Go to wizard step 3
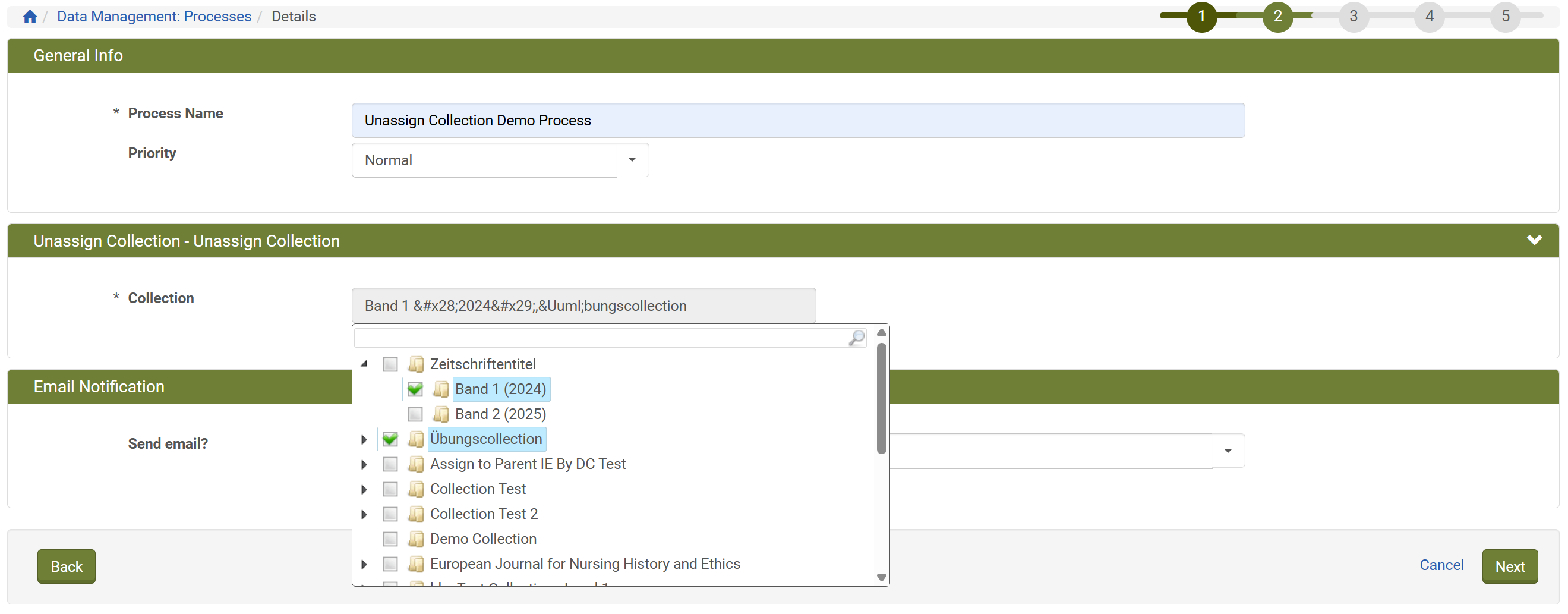This screenshot has height=614, width=1568. pyautogui.click(x=1352, y=17)
